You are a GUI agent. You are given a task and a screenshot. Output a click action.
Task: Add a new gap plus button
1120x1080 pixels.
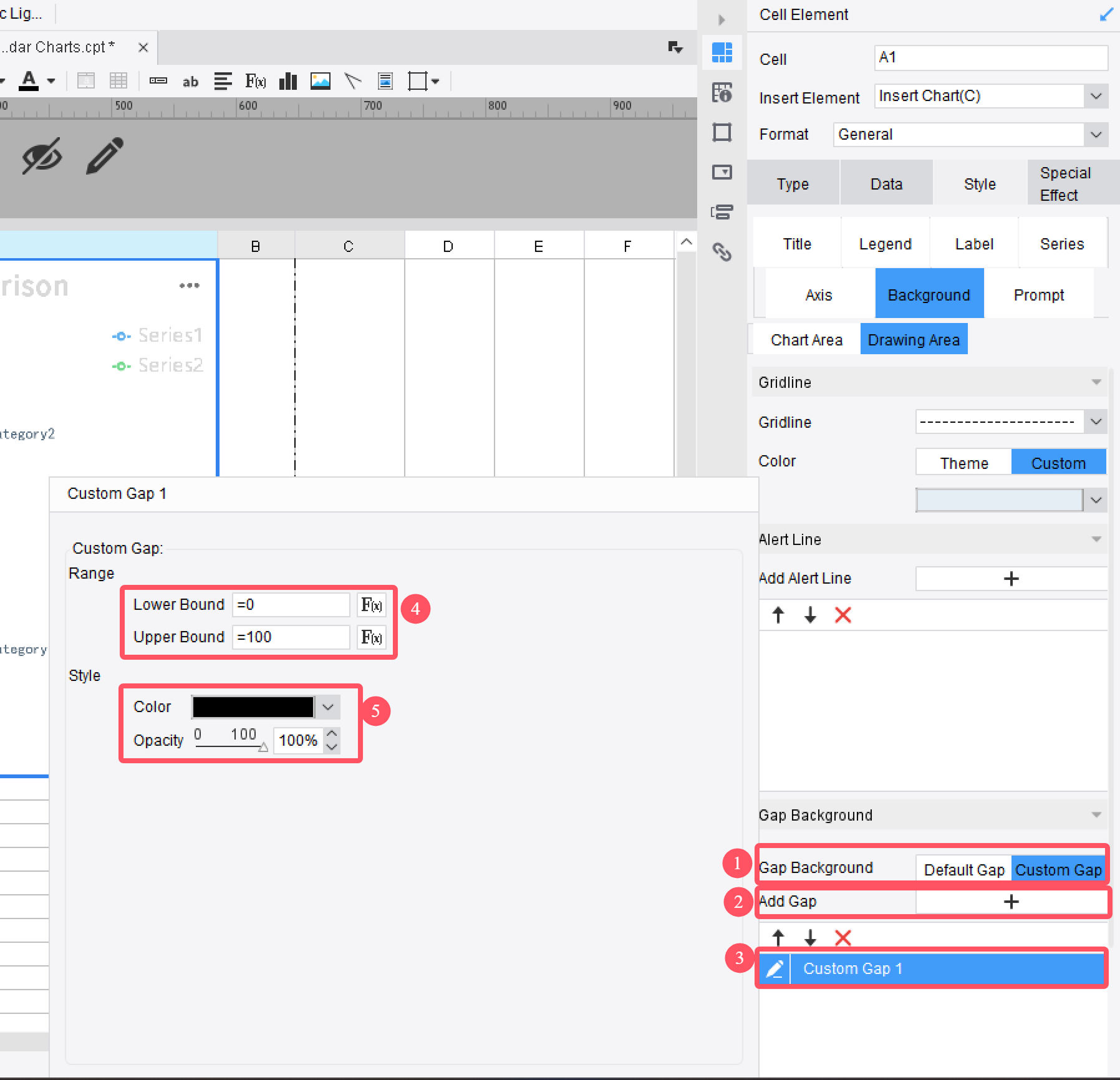click(1011, 902)
